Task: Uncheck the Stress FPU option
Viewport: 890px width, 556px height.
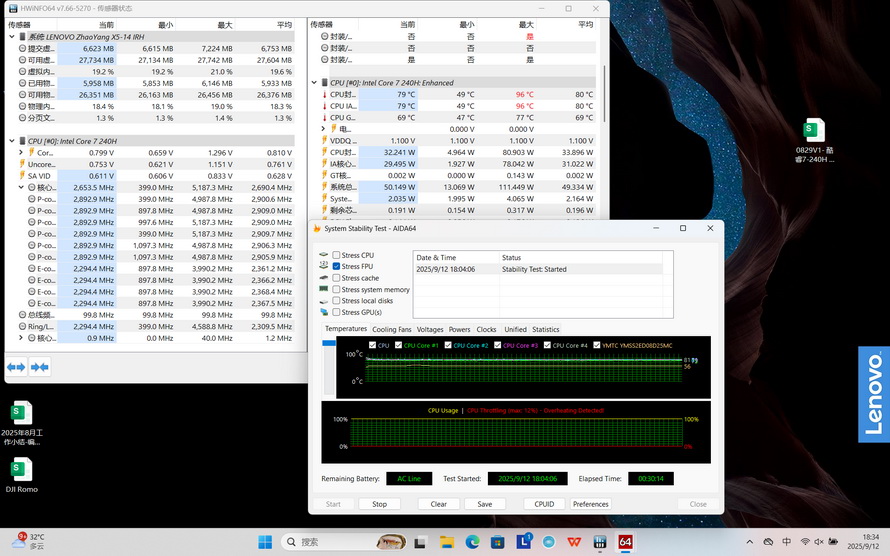Action: (x=337, y=267)
